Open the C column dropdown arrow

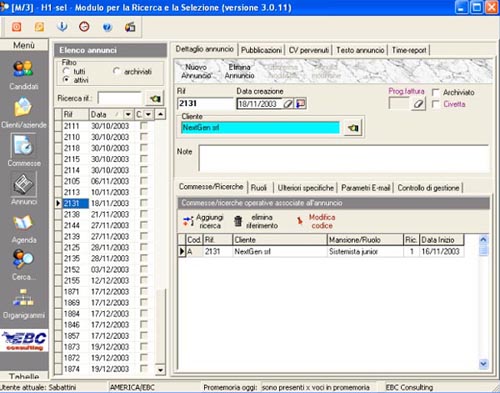click(x=148, y=115)
